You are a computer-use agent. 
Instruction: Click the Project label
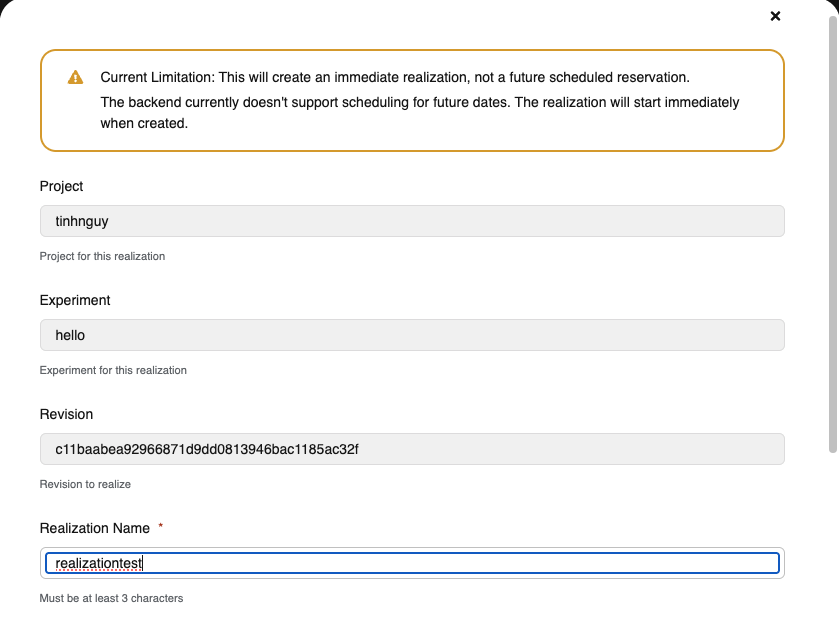[x=61, y=186]
